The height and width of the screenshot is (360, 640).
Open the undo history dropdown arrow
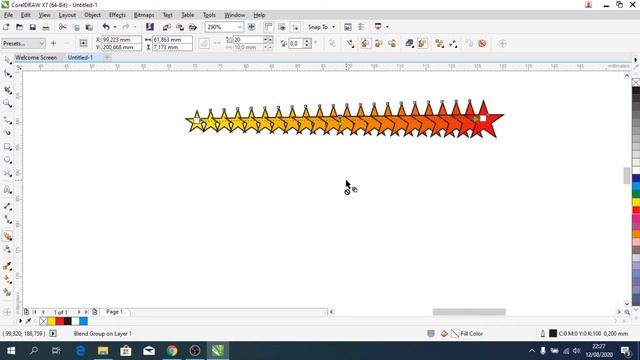(x=115, y=27)
